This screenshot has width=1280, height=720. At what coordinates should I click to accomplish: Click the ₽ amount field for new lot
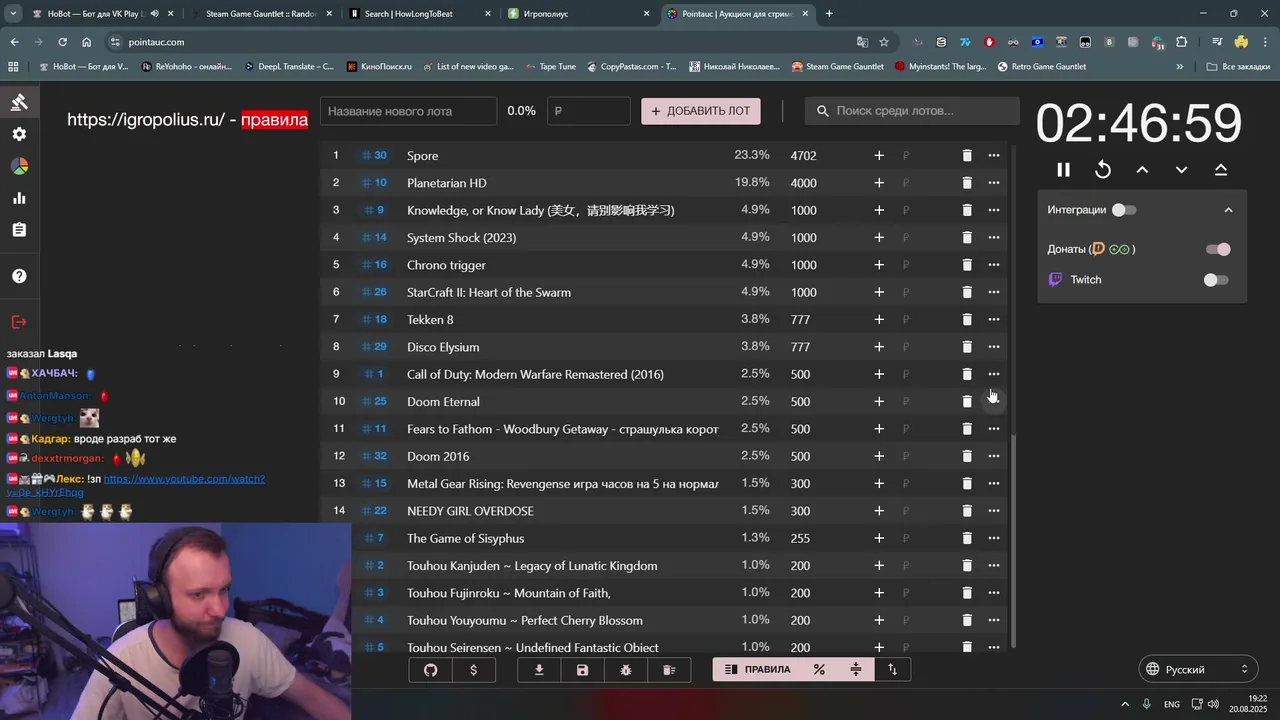589,111
